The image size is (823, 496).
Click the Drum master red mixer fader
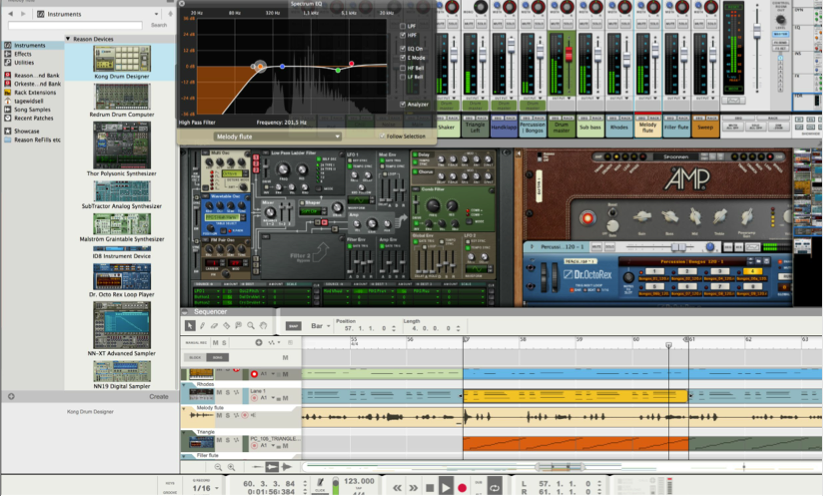point(568,54)
